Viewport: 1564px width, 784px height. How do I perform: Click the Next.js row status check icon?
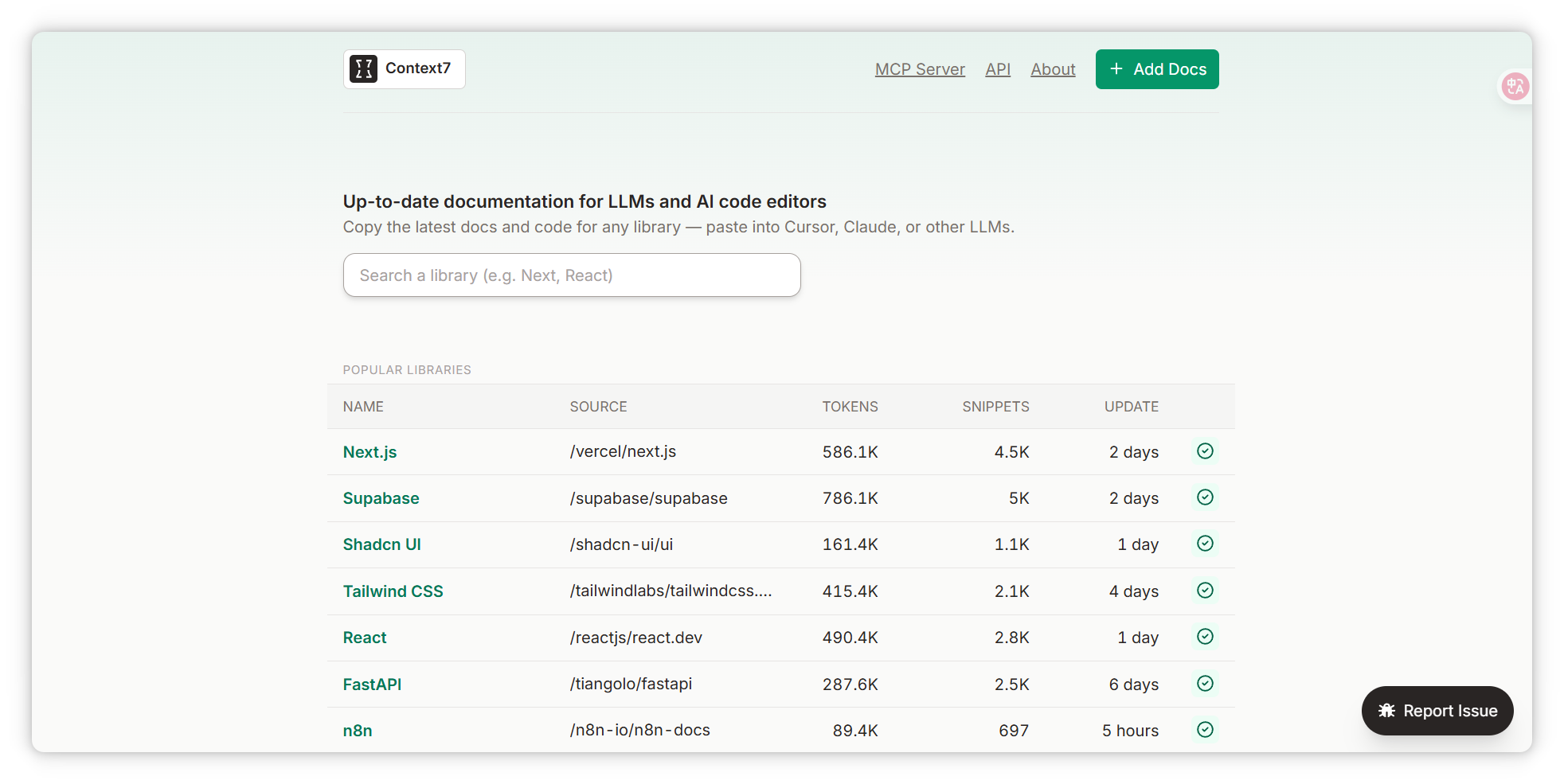pyautogui.click(x=1205, y=451)
